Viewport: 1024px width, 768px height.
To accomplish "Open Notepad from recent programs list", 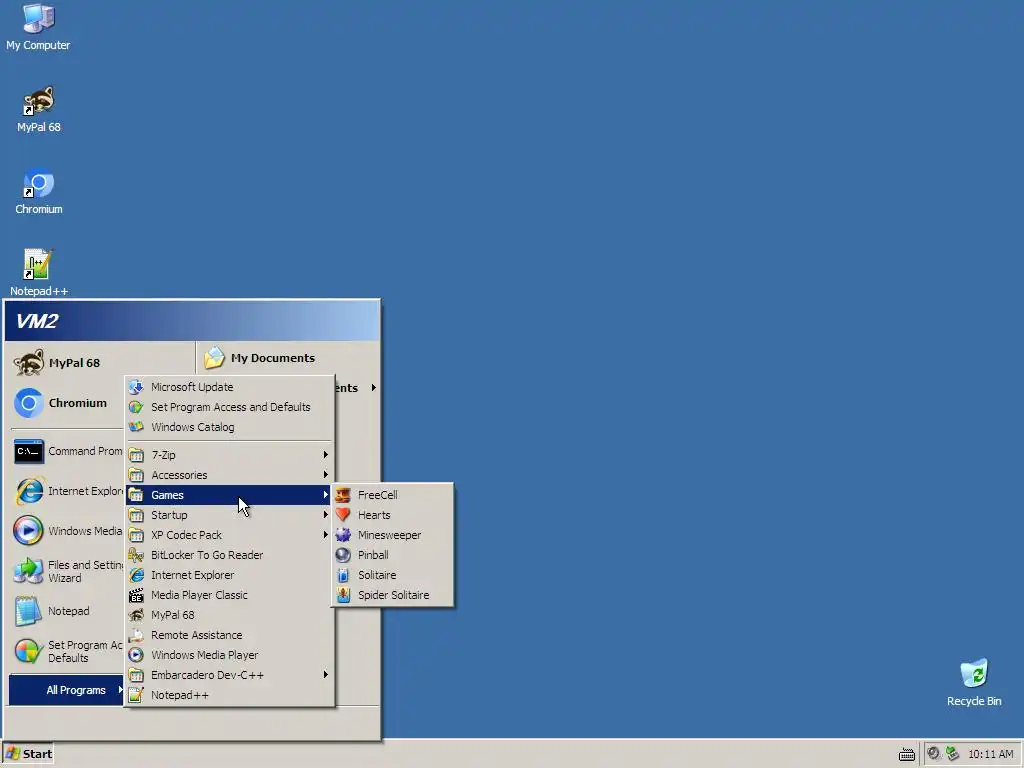I will (67, 611).
